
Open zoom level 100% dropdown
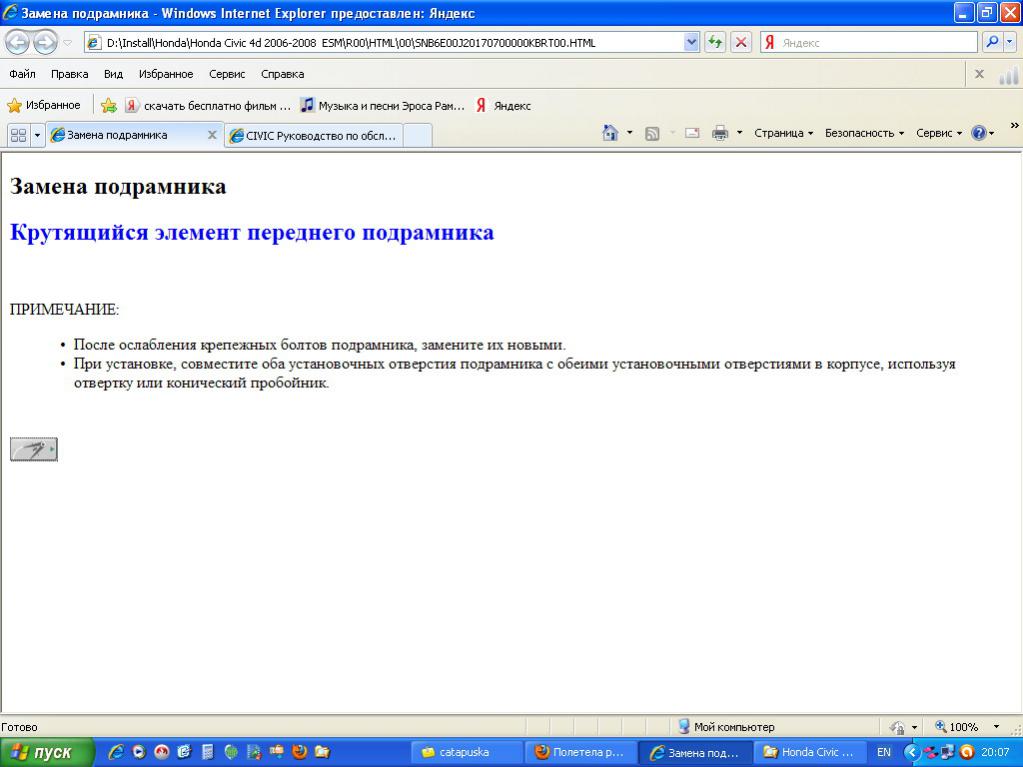click(x=995, y=727)
